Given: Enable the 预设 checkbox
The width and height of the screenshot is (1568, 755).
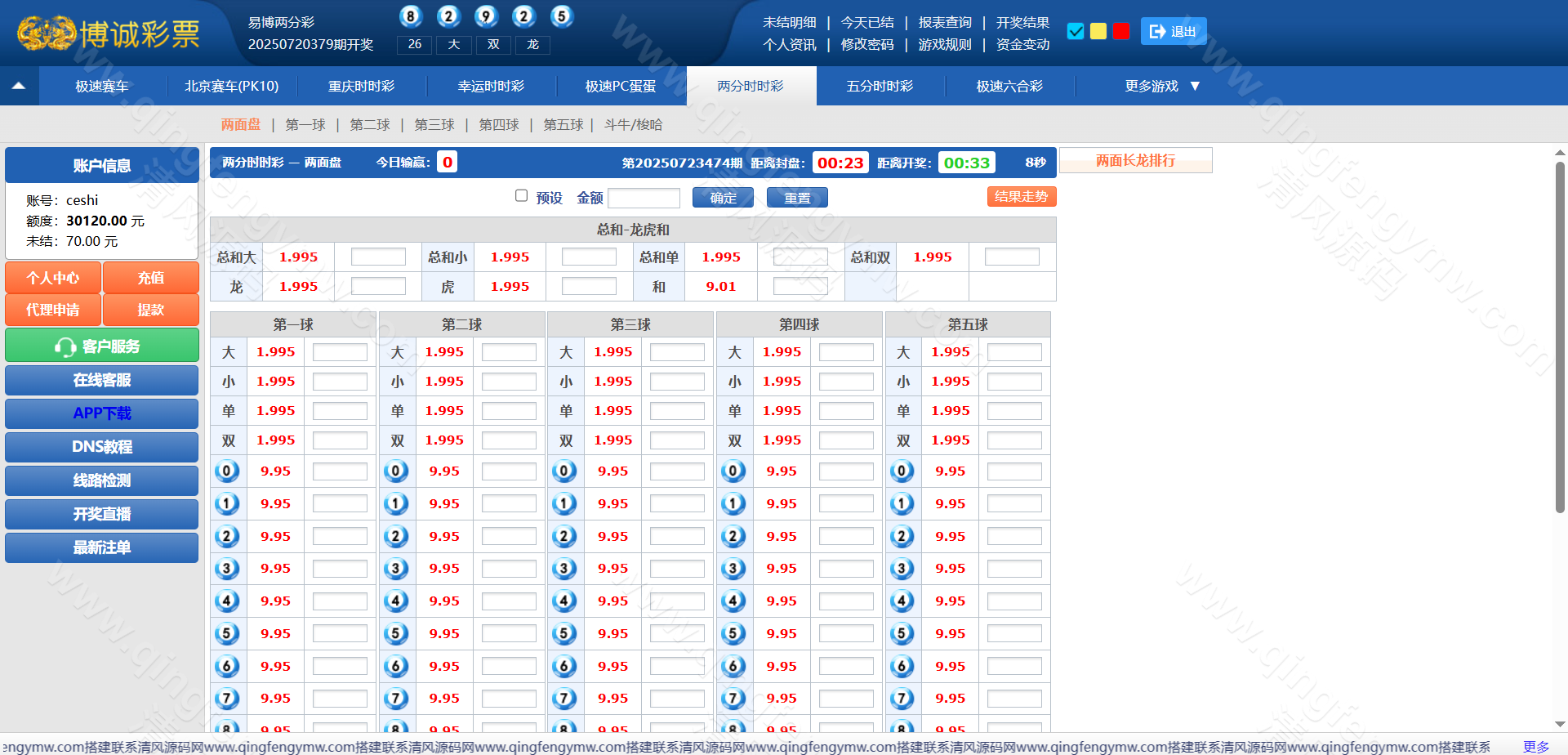Looking at the screenshot, I should 521,196.
